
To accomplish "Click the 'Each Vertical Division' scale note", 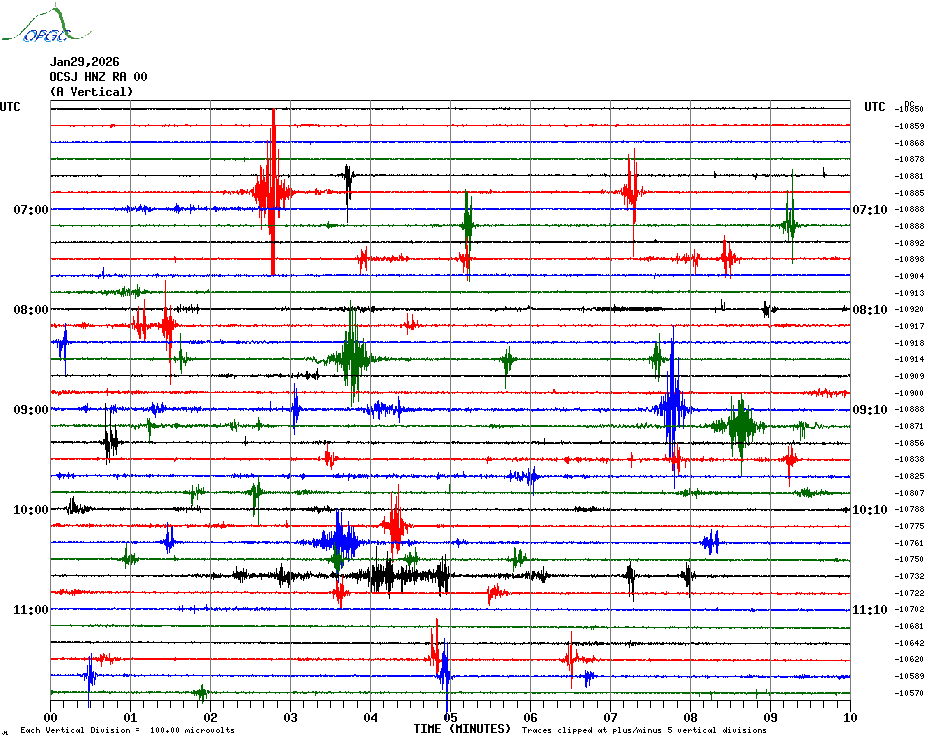I will tap(127, 730).
